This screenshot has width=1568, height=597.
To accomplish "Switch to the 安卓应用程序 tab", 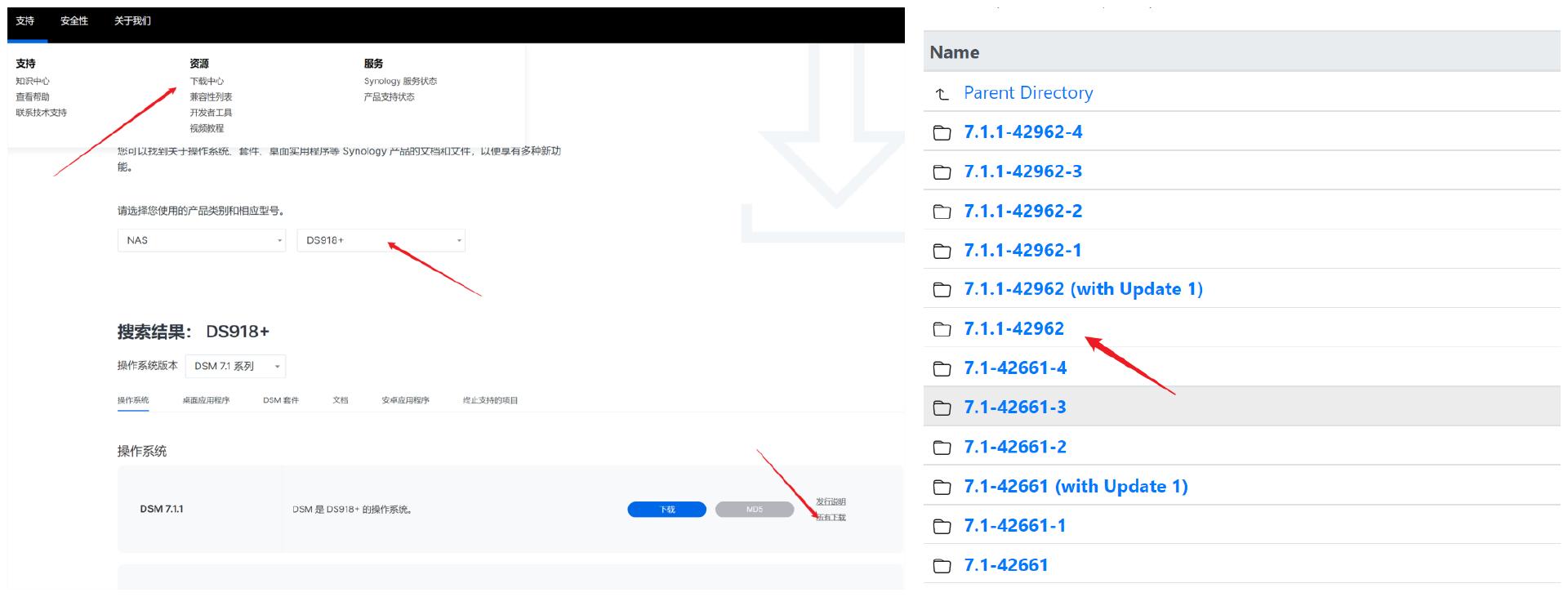I will point(405,400).
